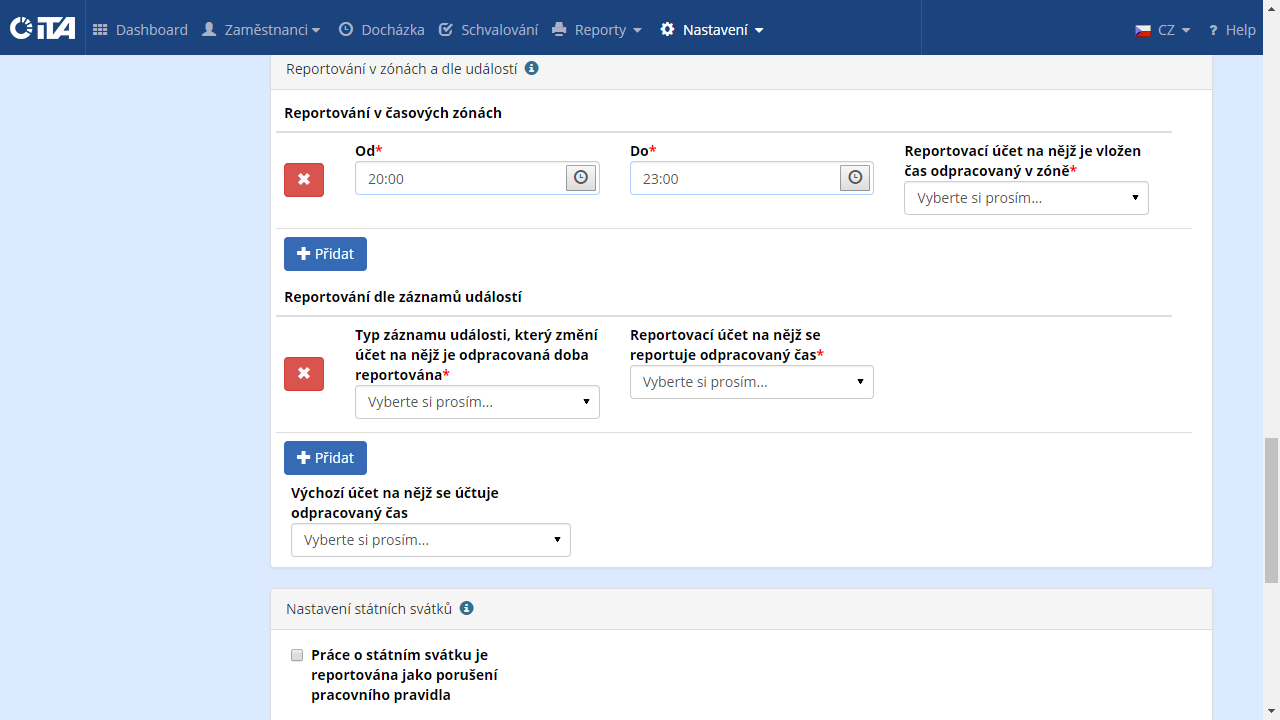This screenshot has height=720, width=1280.
Task: Click the Czech flag language icon
Action: [1143, 30]
